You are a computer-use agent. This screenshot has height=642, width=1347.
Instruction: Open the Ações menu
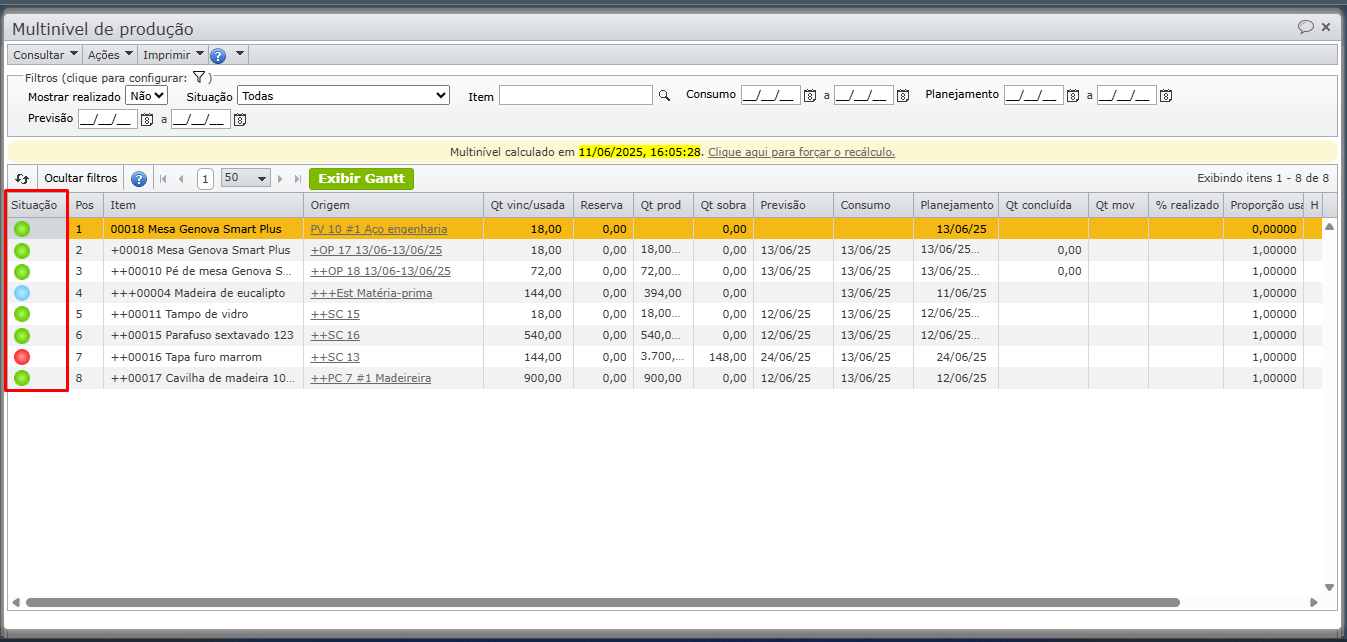pos(110,55)
